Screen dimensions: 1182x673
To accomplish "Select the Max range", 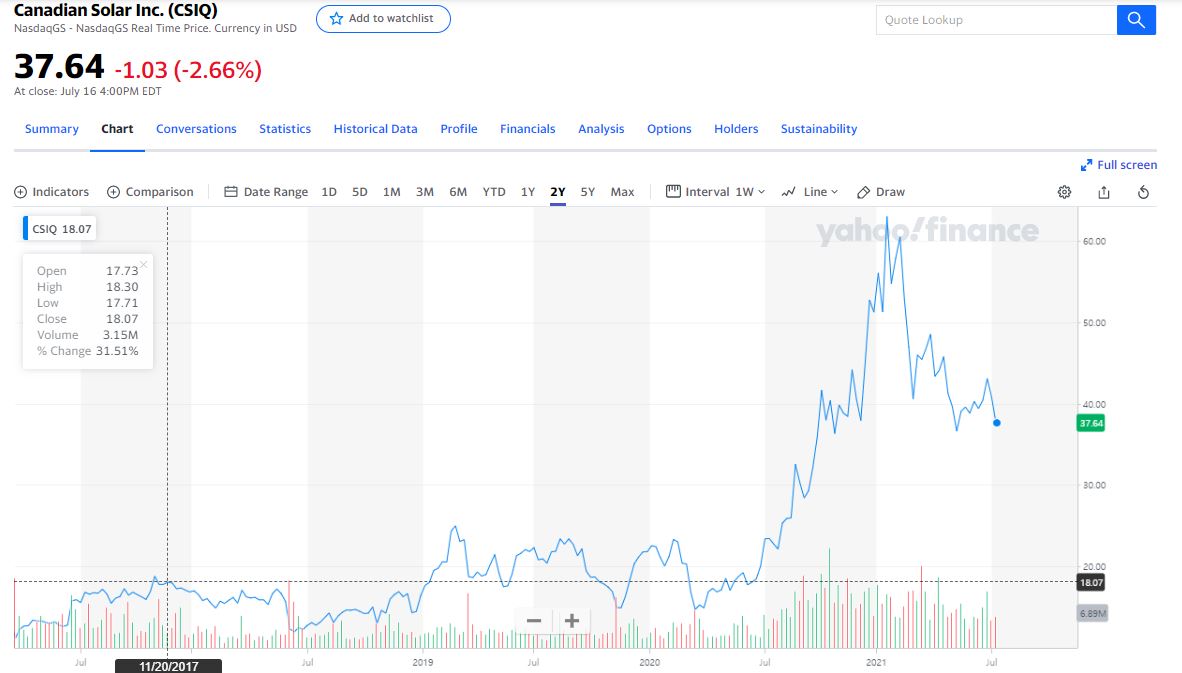I will pyautogui.click(x=622, y=192).
